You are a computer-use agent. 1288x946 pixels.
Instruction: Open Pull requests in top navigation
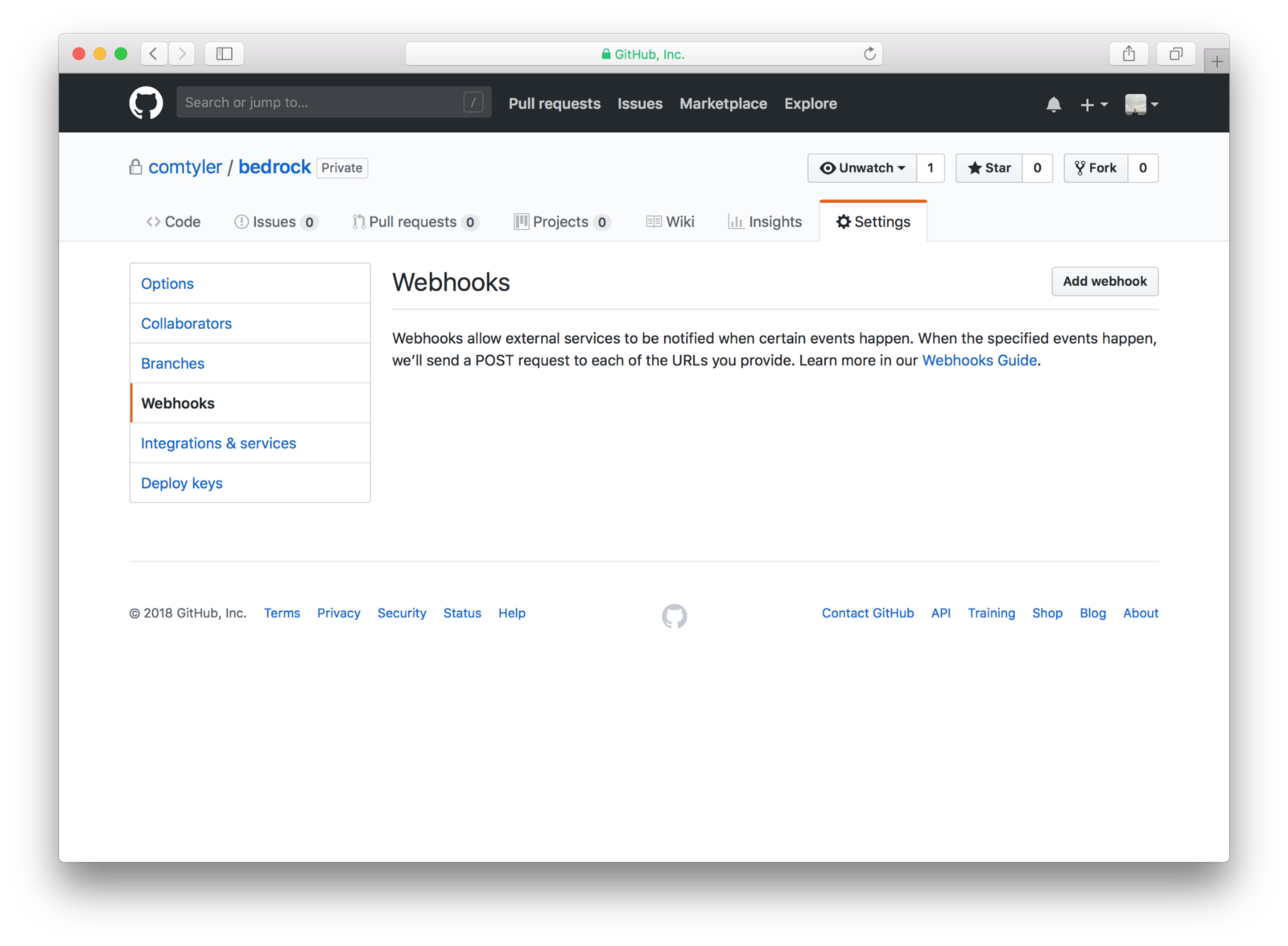point(555,104)
